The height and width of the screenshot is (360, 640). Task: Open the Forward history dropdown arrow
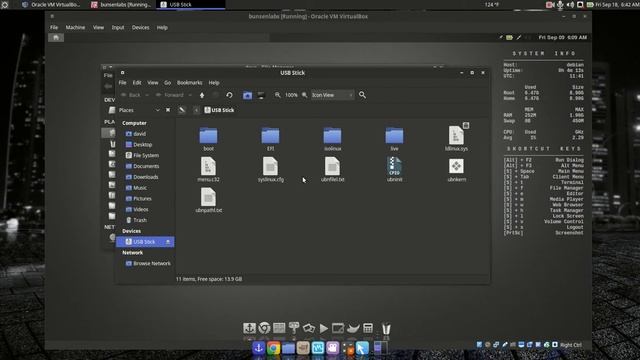pyautogui.click(x=190, y=95)
